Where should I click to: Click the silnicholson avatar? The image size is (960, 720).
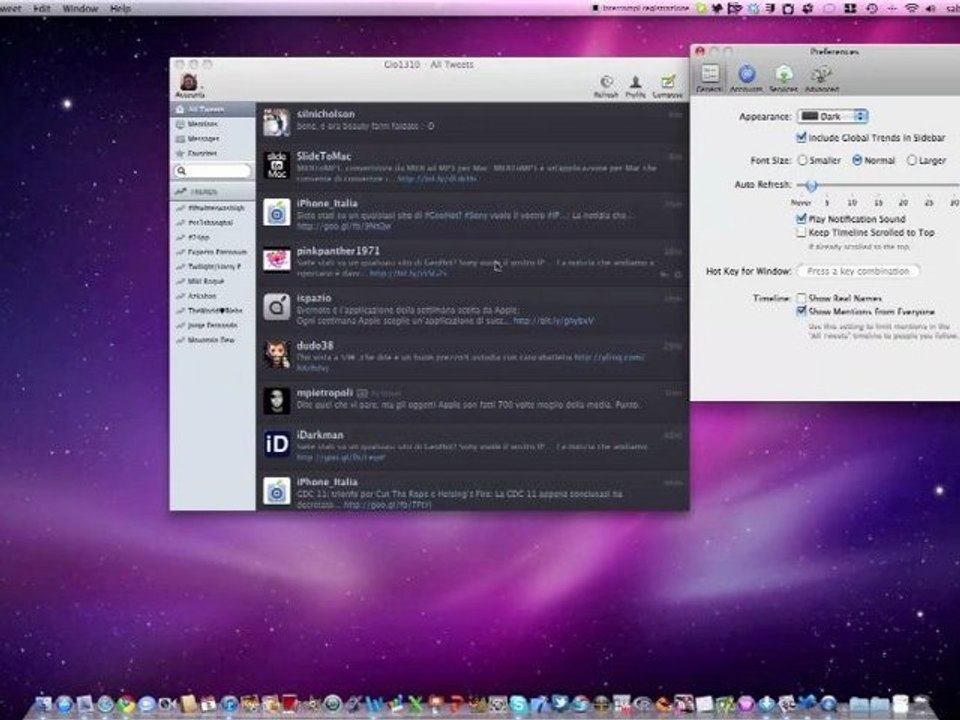tap(277, 122)
